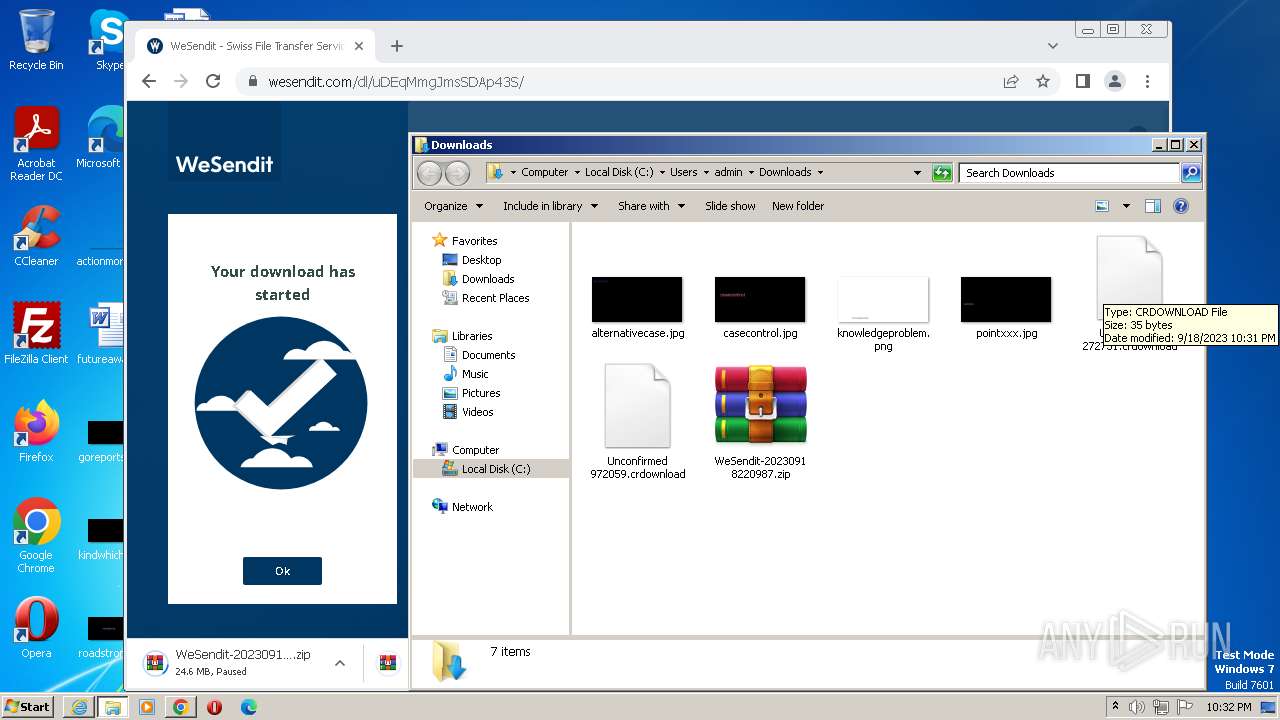This screenshot has width=1280, height=720.
Task: Open the Videos library
Action: pos(477,412)
